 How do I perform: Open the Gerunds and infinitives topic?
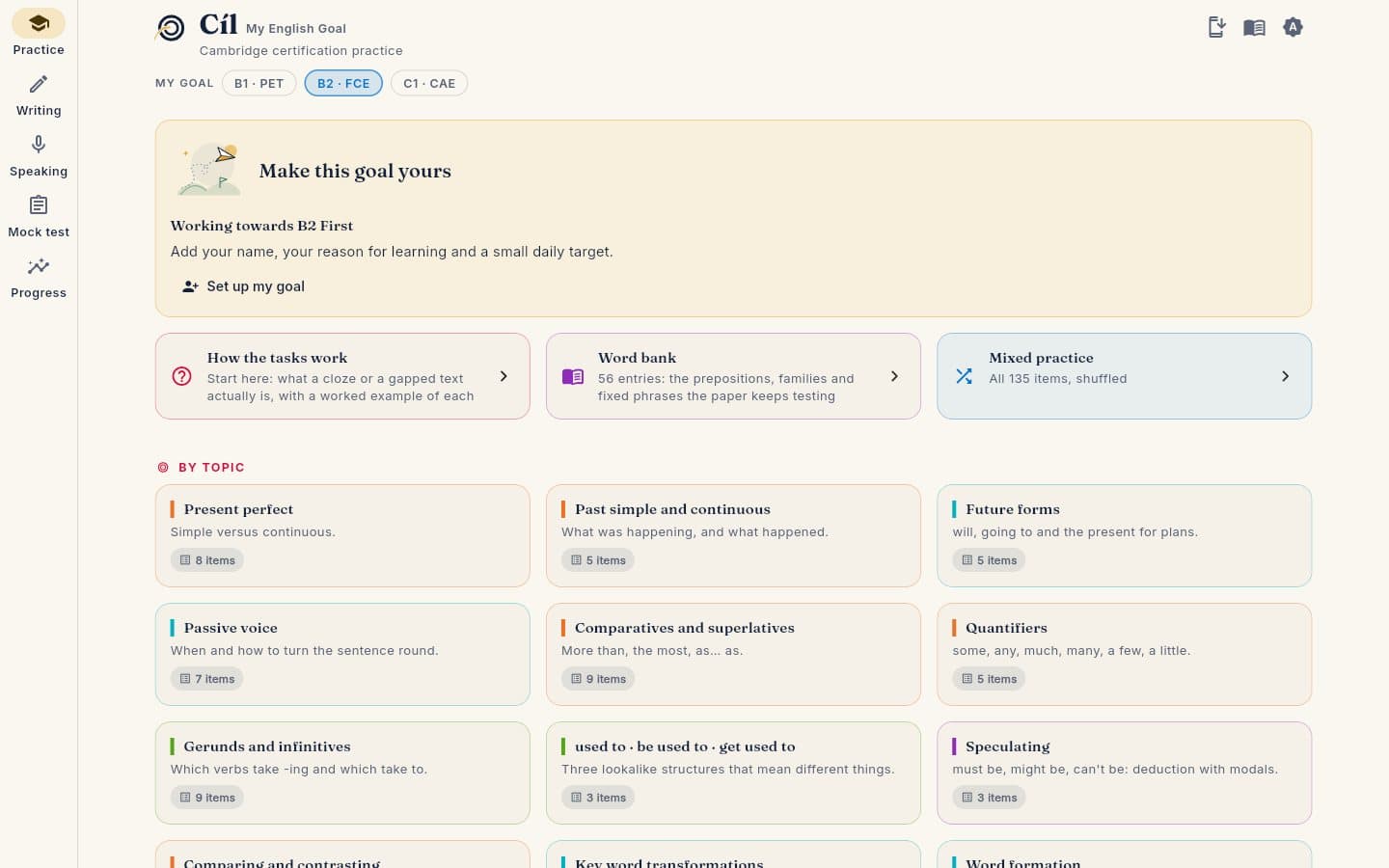[342, 773]
